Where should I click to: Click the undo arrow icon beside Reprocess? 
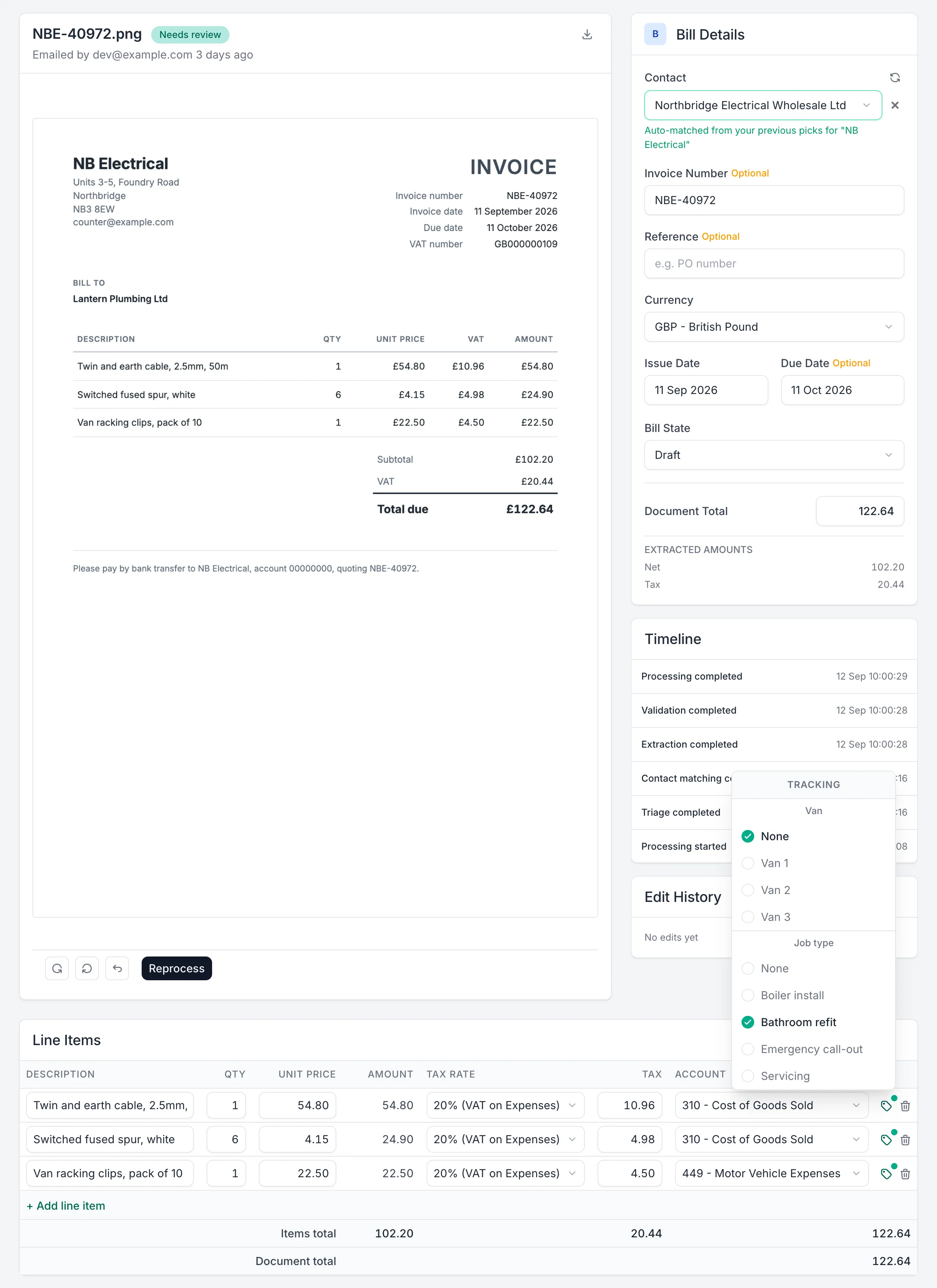[x=117, y=968]
